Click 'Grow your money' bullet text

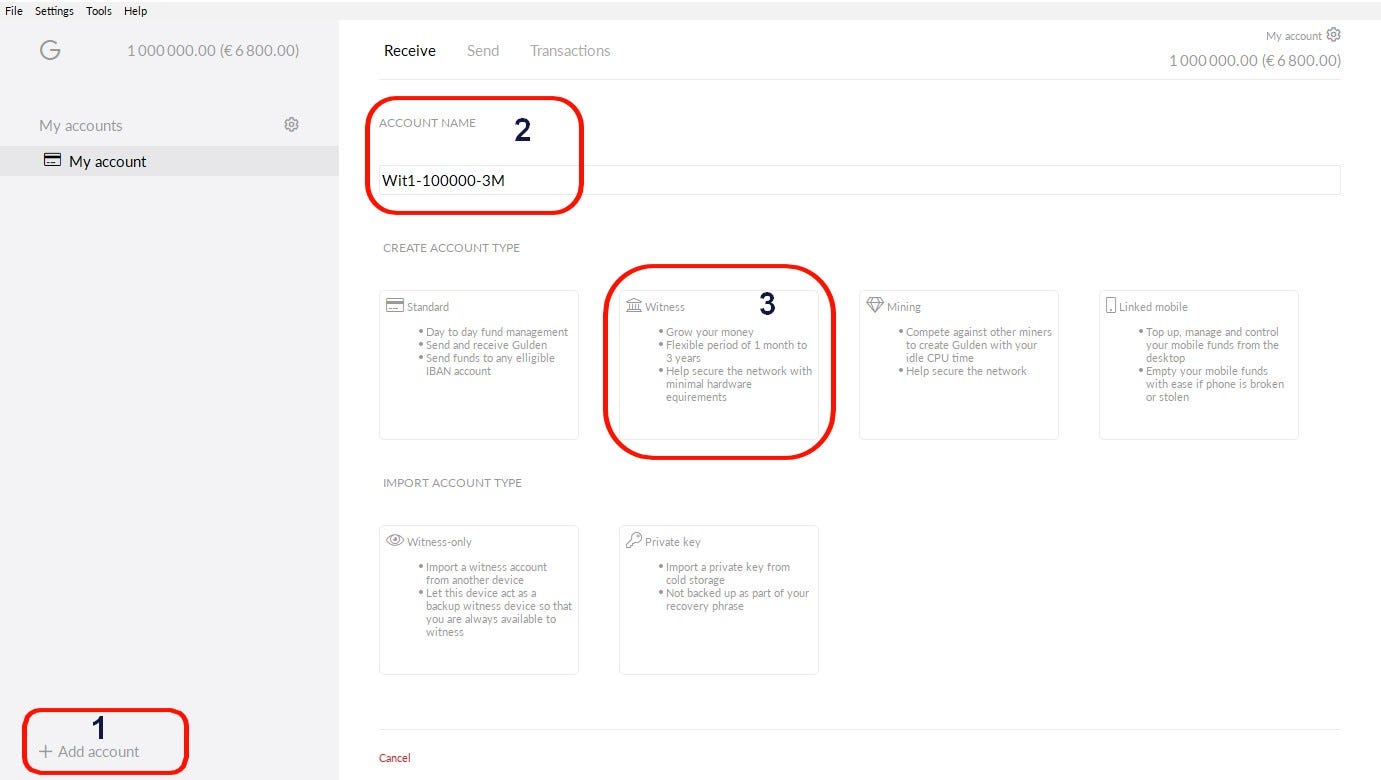point(710,332)
